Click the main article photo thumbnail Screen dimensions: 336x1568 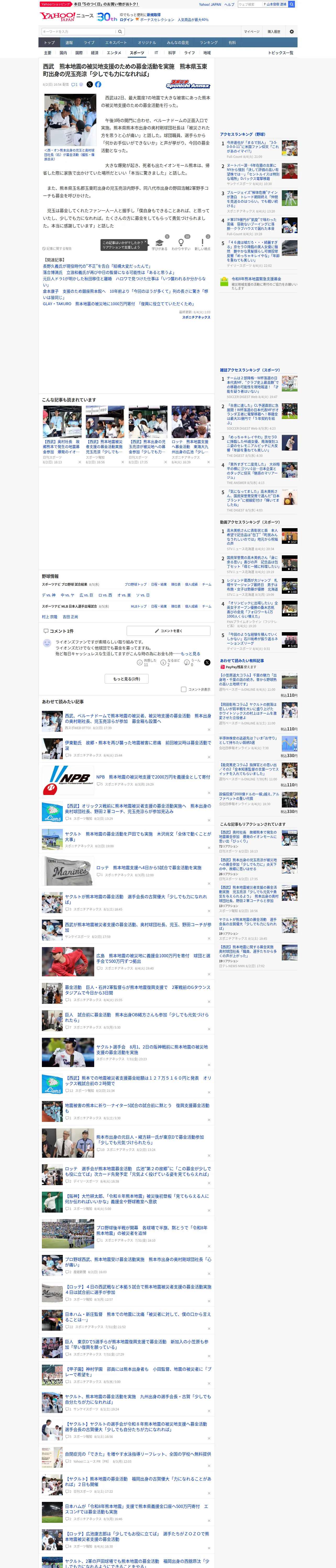(70, 120)
